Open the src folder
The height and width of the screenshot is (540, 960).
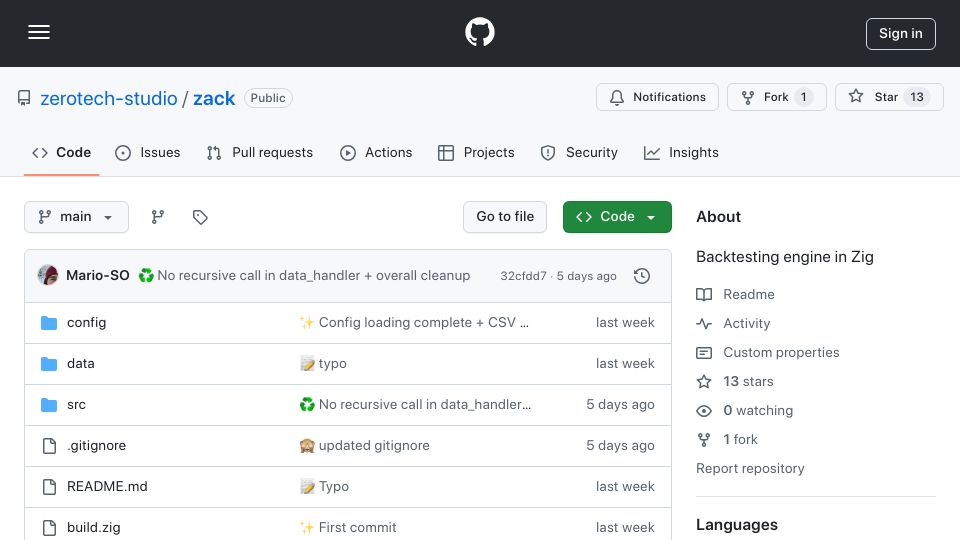[x=76, y=405]
